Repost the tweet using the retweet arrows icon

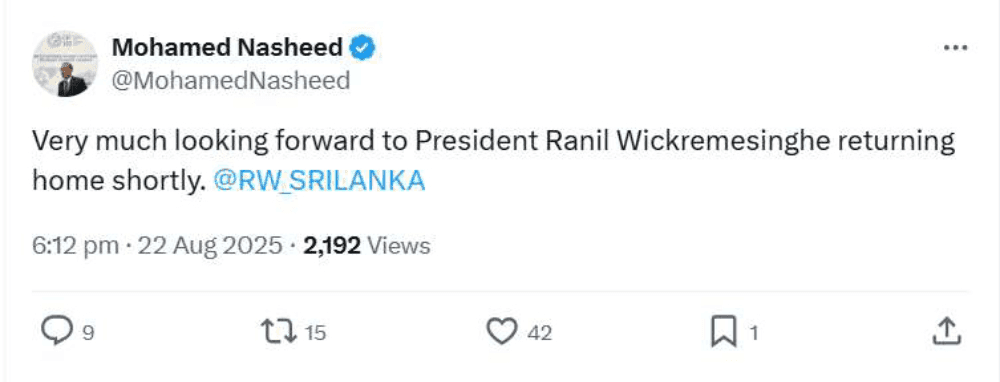point(280,332)
